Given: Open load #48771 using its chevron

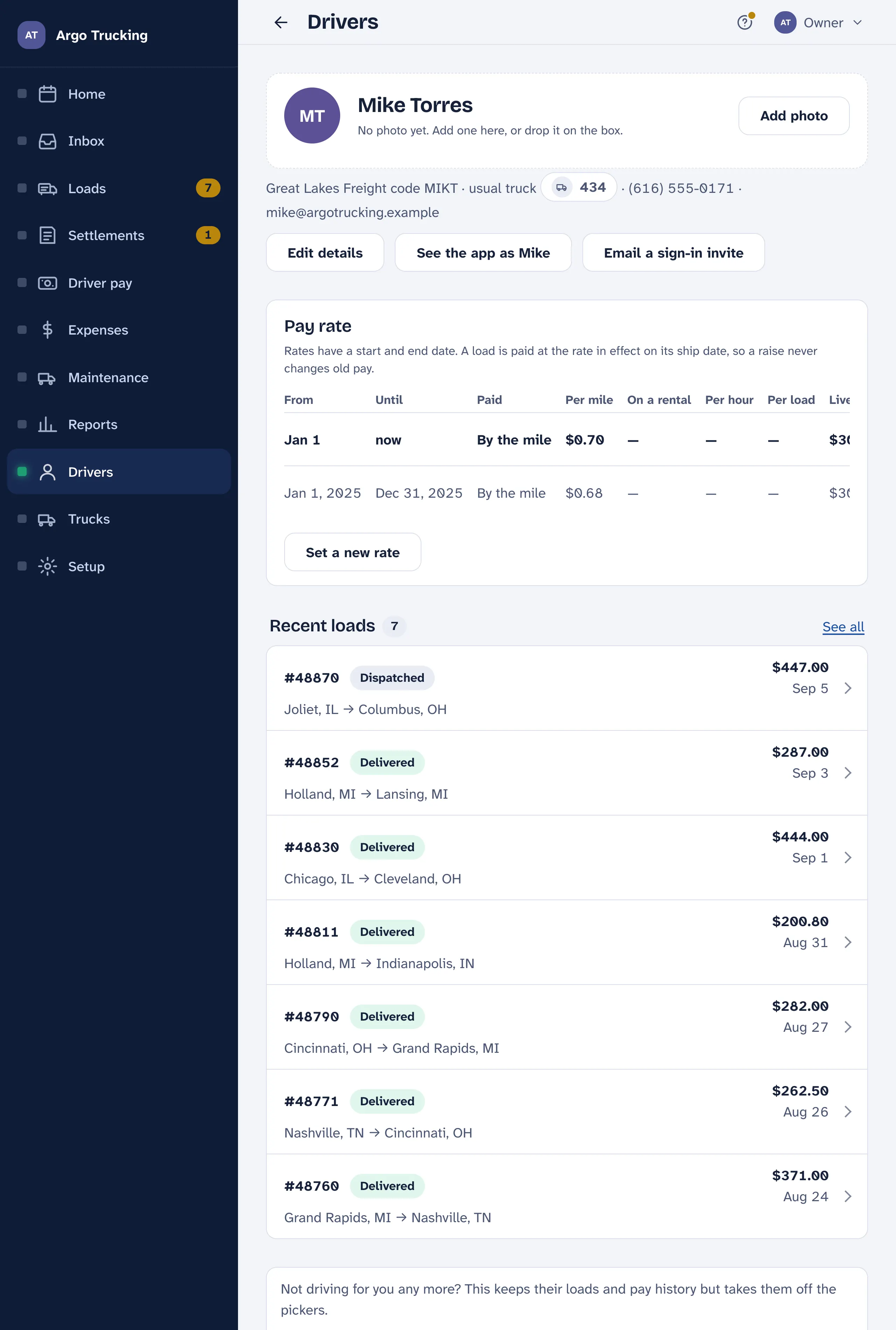Looking at the screenshot, I should click(x=848, y=1111).
